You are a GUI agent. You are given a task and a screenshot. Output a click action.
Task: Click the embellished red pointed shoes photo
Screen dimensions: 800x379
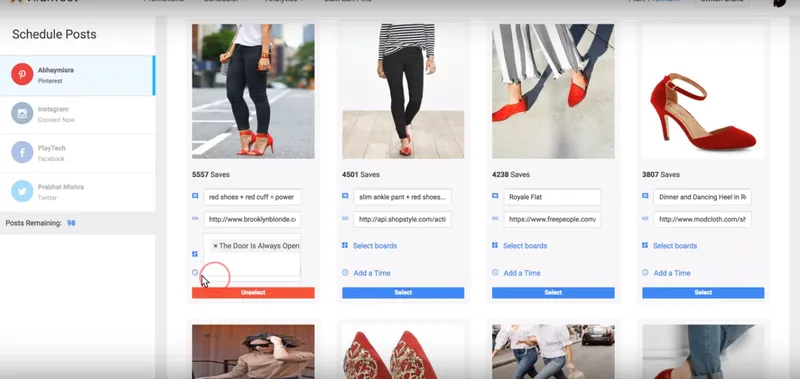403,352
